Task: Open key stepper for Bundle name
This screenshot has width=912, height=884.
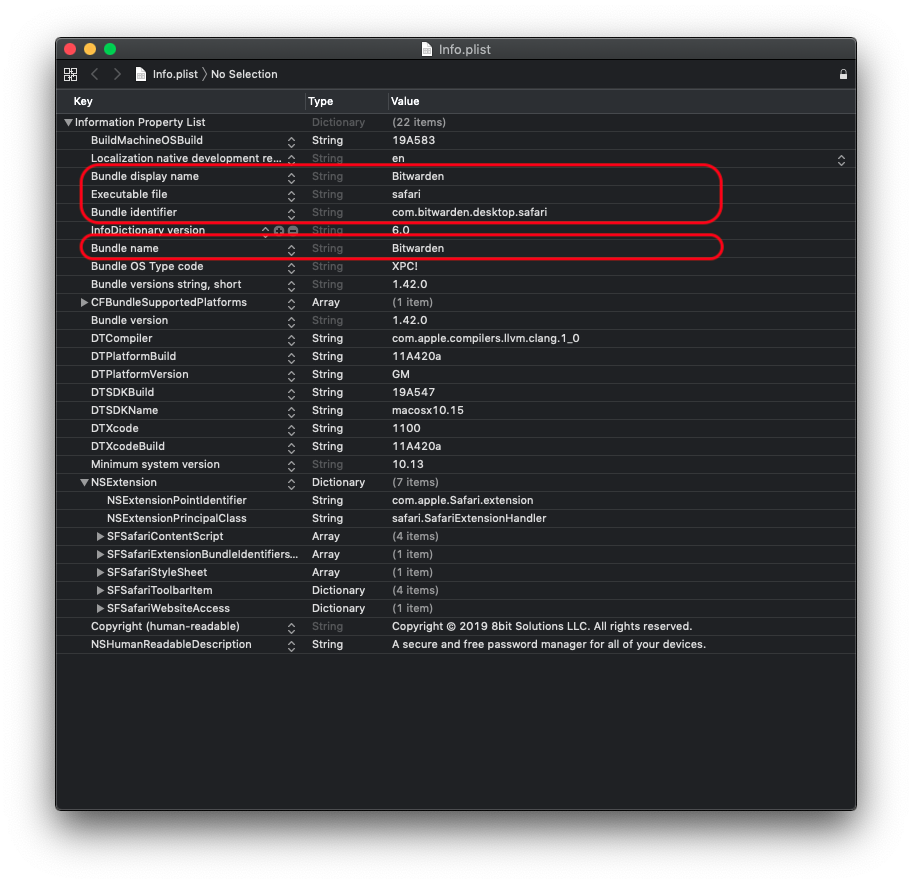Action: [291, 250]
